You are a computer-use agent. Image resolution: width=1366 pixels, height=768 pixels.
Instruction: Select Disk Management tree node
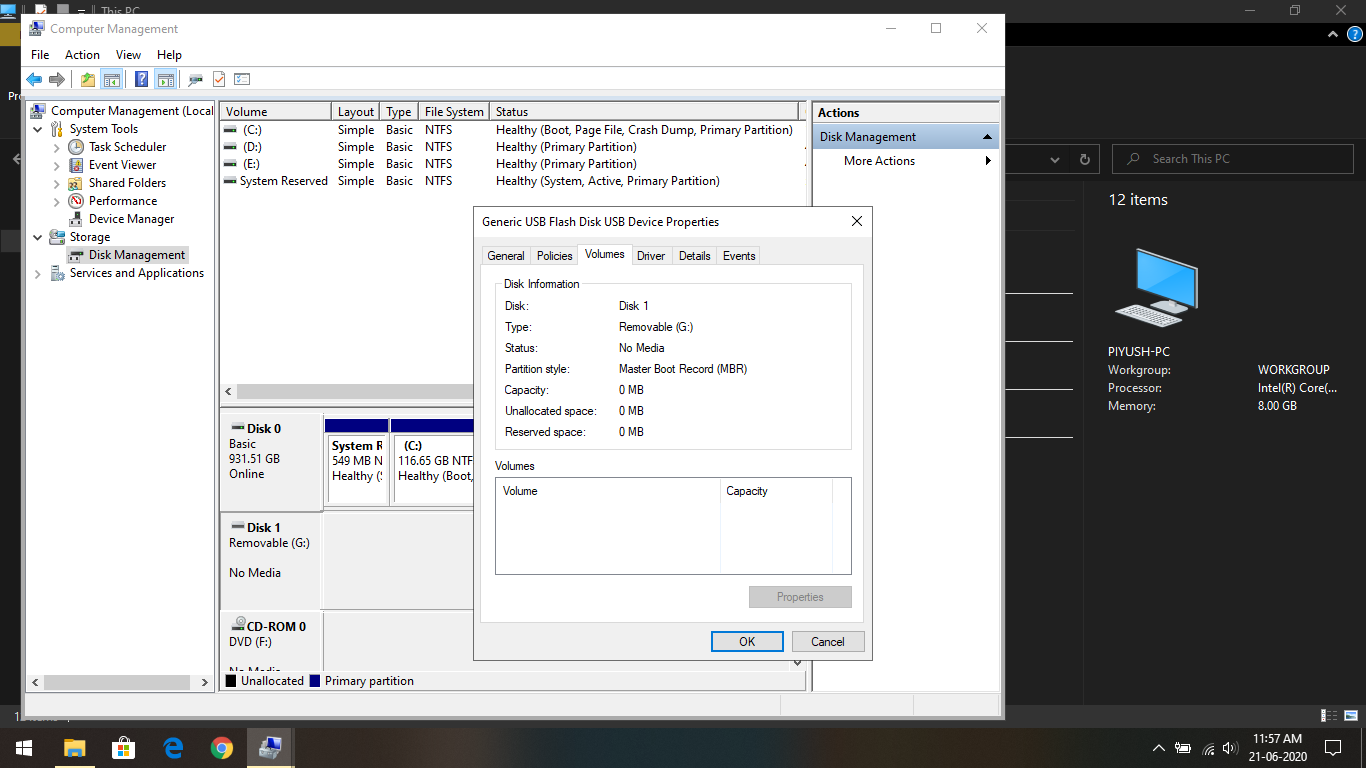pos(136,255)
